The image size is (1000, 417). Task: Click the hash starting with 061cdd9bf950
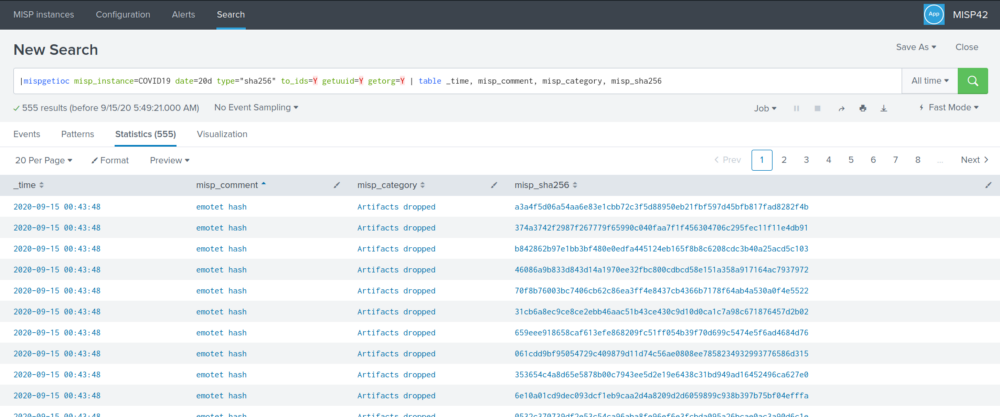(661, 354)
